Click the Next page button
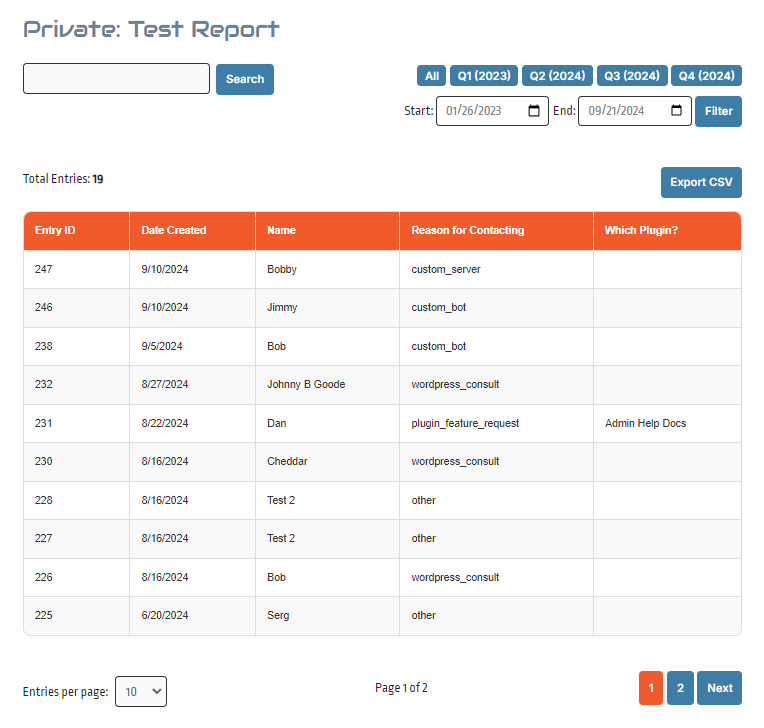This screenshot has width=764, height=728. click(720, 688)
